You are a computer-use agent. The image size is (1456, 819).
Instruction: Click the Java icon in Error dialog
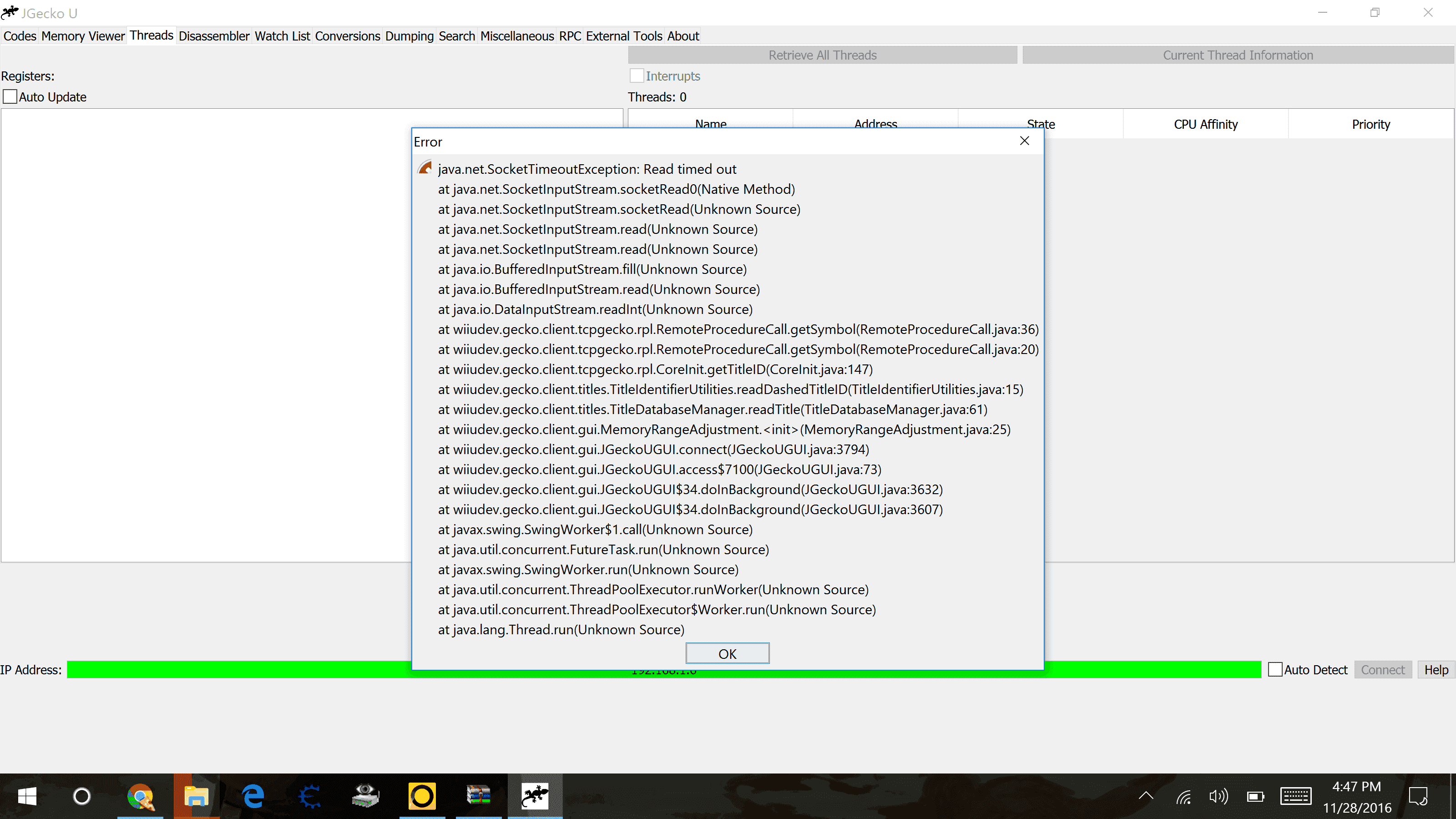tap(425, 168)
